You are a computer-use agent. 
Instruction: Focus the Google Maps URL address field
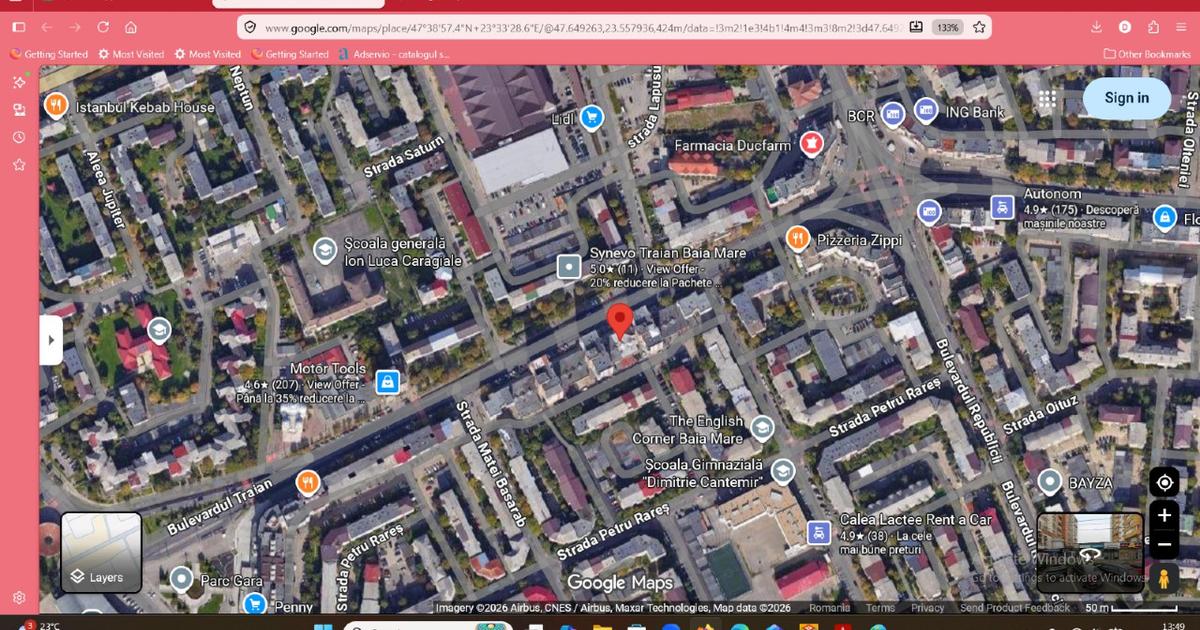click(x=583, y=28)
